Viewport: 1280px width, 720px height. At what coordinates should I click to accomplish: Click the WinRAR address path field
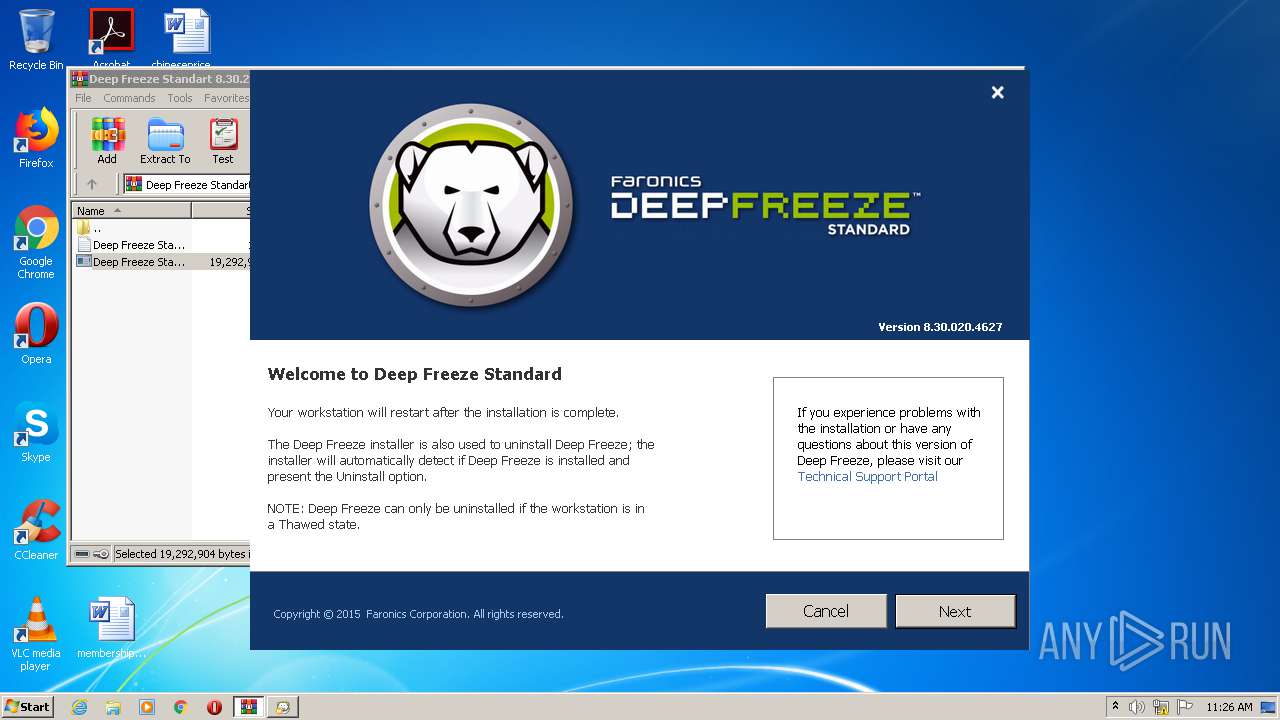pyautogui.click(x=187, y=184)
